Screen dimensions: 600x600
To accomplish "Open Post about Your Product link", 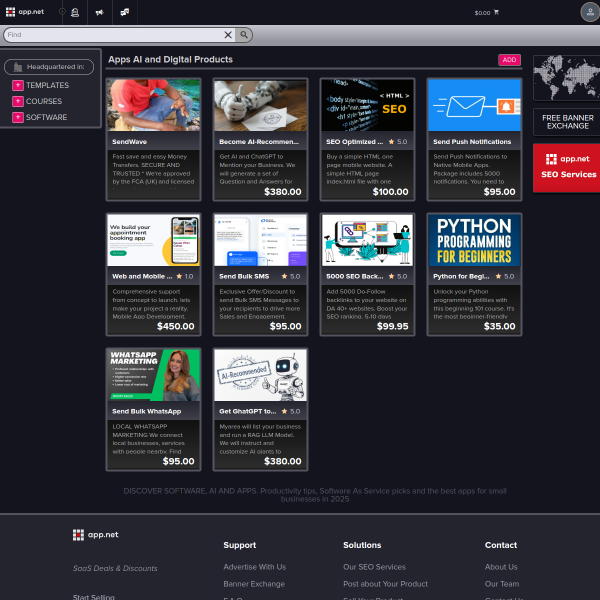I will (385, 584).
